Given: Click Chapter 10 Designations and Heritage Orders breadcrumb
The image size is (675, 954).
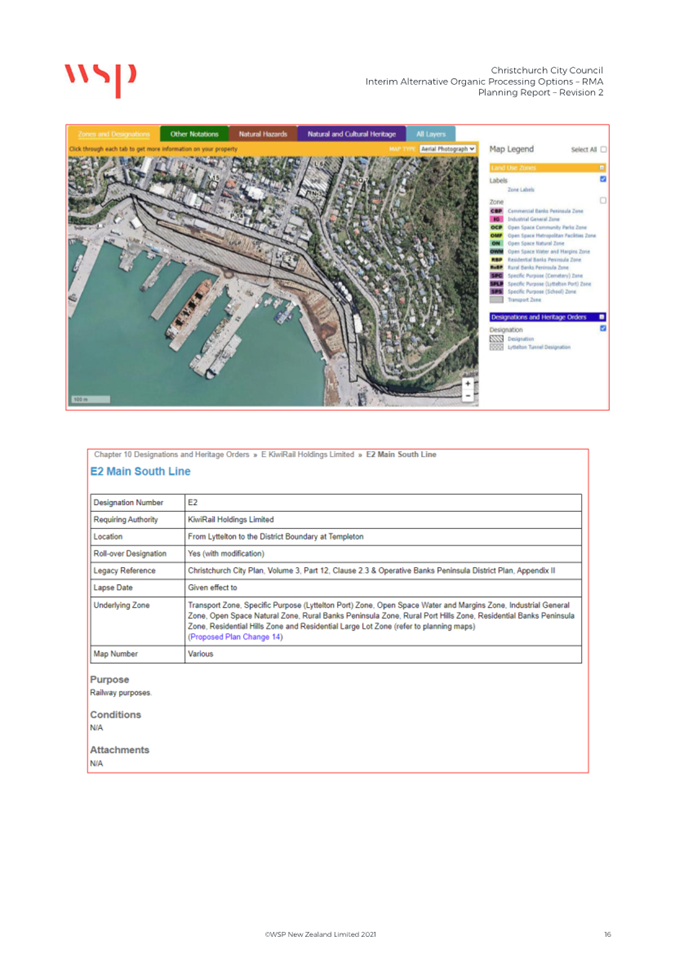Looking at the screenshot, I should [172, 454].
